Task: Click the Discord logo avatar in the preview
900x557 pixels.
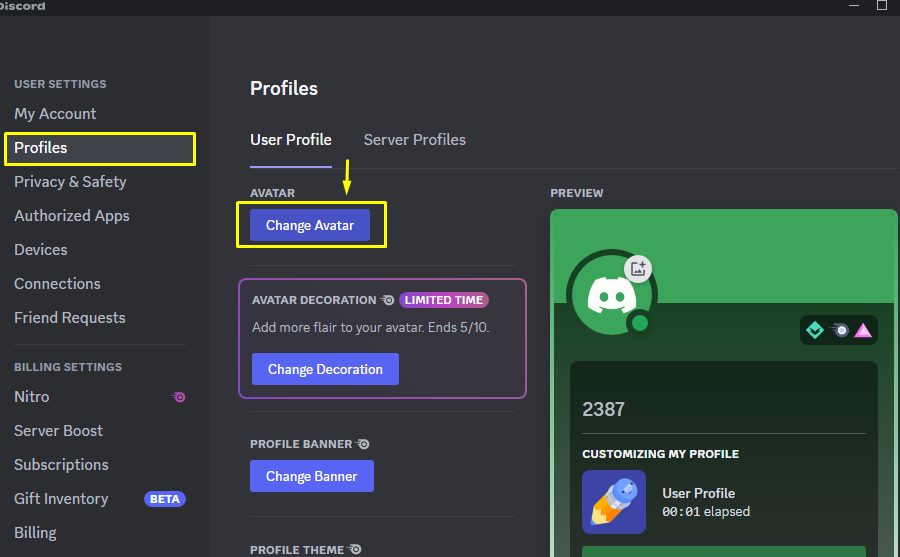Action: coord(612,295)
